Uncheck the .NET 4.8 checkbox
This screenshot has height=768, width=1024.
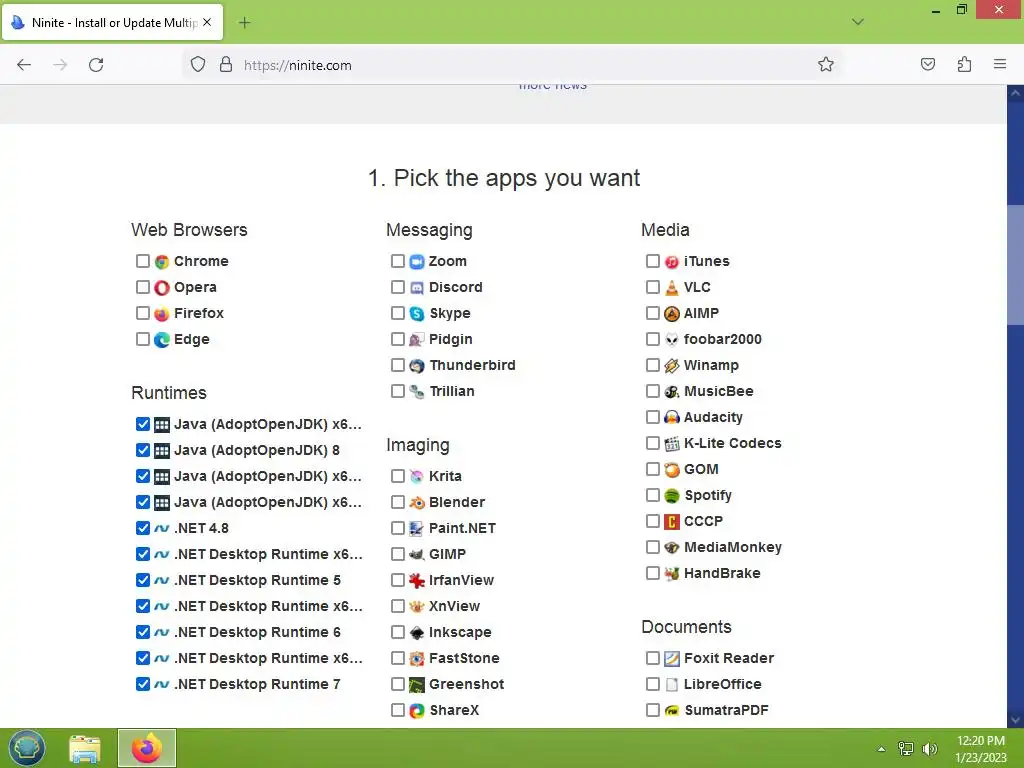tap(142, 528)
